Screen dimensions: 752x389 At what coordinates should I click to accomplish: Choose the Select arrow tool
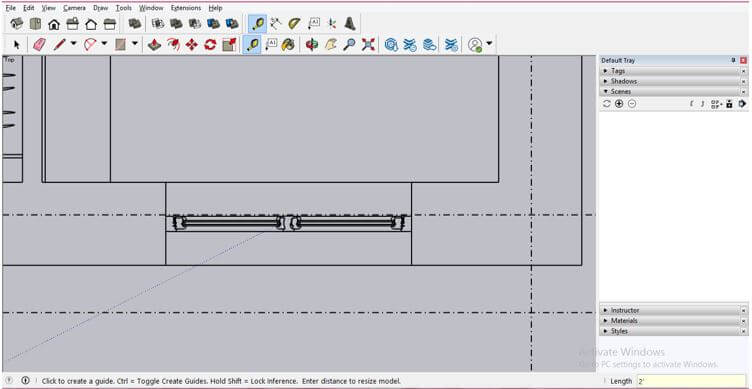pyautogui.click(x=17, y=45)
